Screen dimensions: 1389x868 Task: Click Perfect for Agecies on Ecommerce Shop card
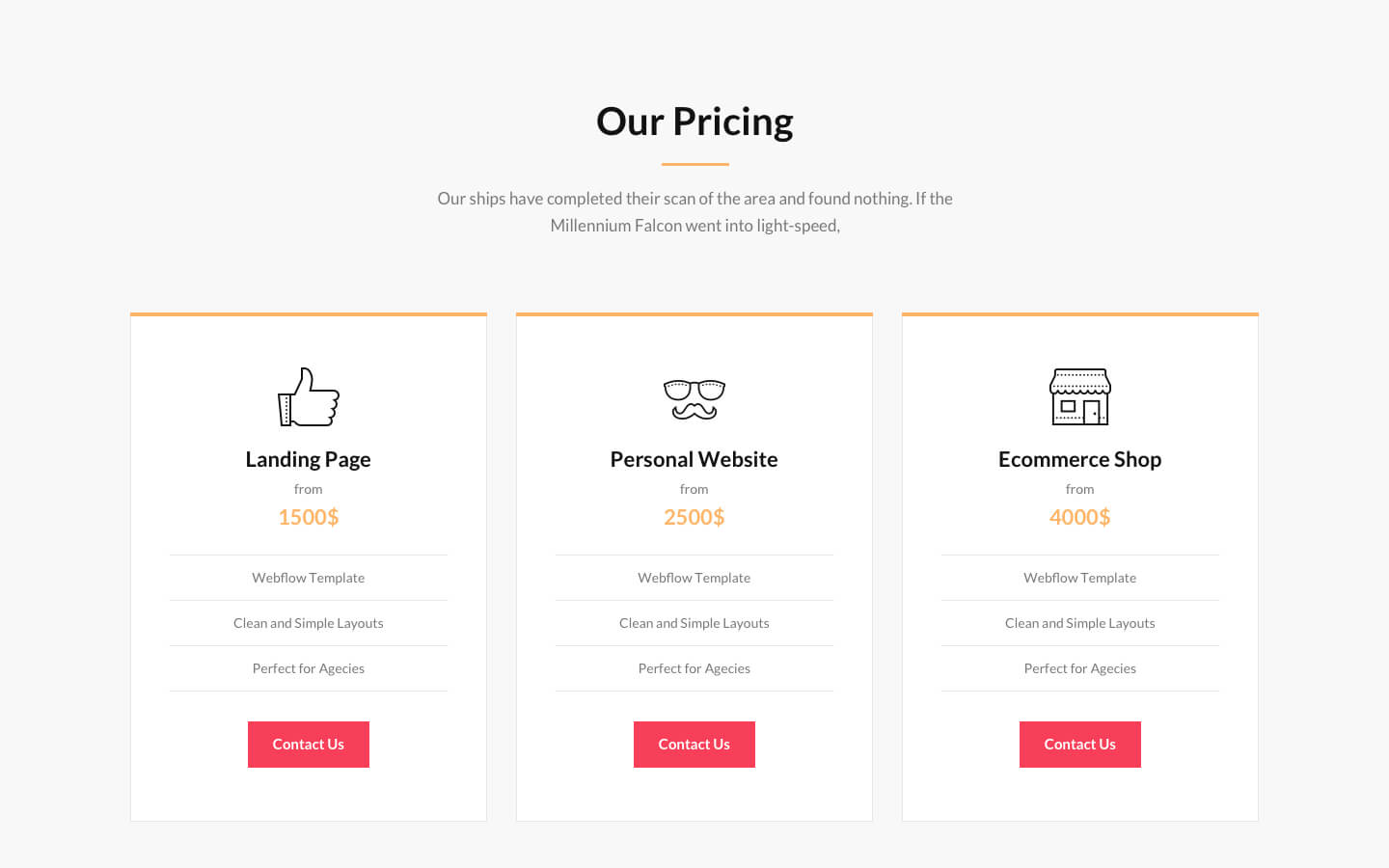click(x=1080, y=667)
